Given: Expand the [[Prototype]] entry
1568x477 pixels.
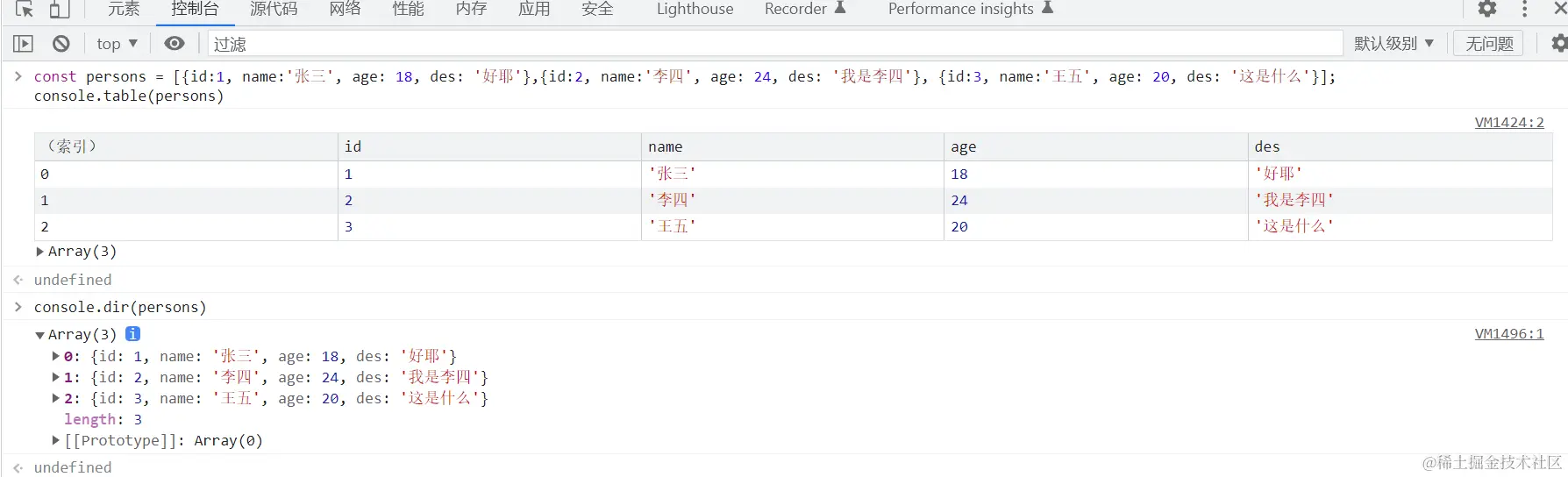Looking at the screenshot, I should [x=56, y=440].
